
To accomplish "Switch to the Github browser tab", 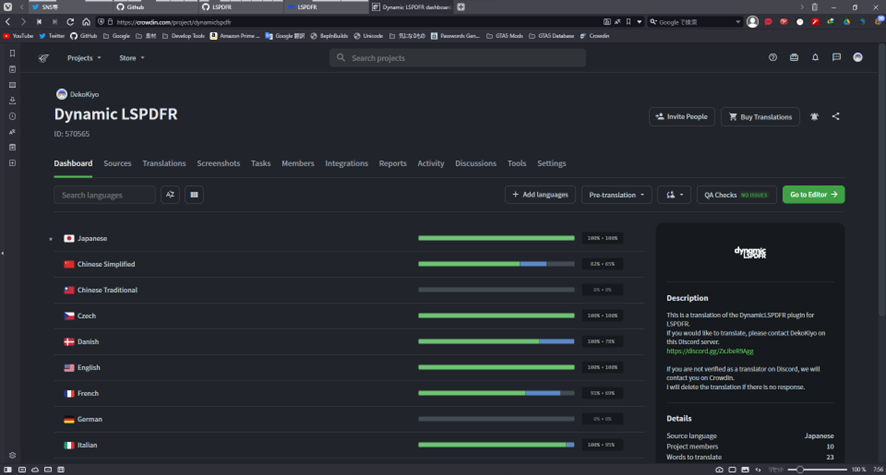I will pyautogui.click(x=154, y=7).
